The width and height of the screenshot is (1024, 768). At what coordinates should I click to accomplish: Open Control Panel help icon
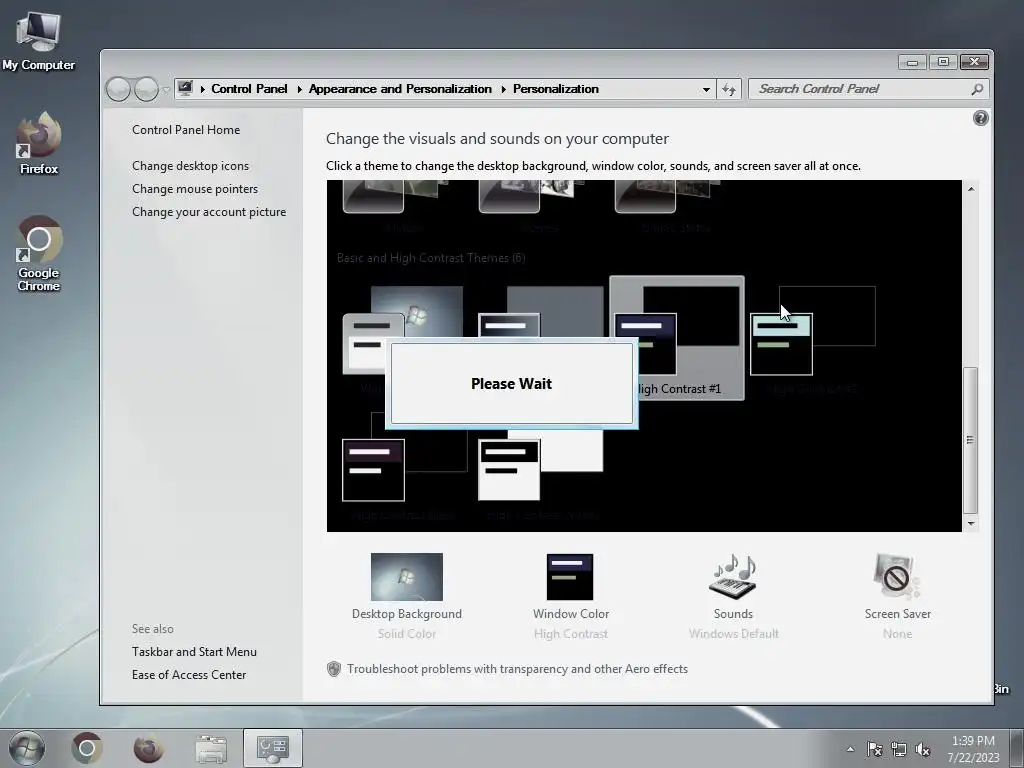tap(980, 118)
